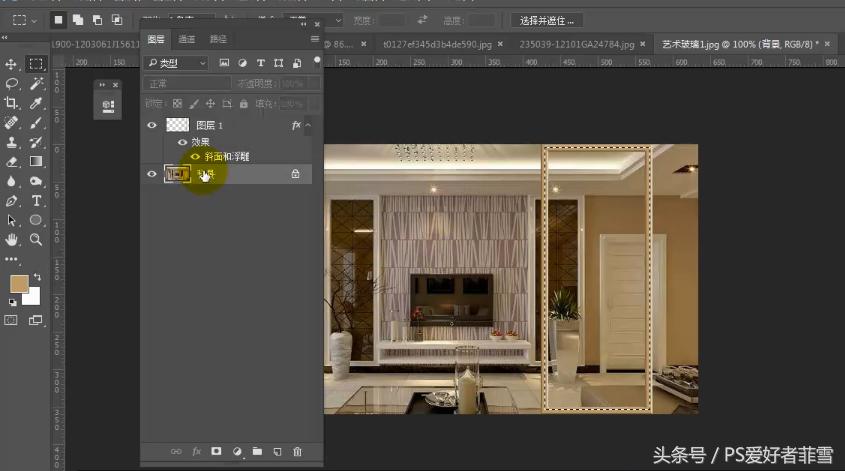Select the background layer thumbnail
845x471 pixels.
(x=177, y=174)
